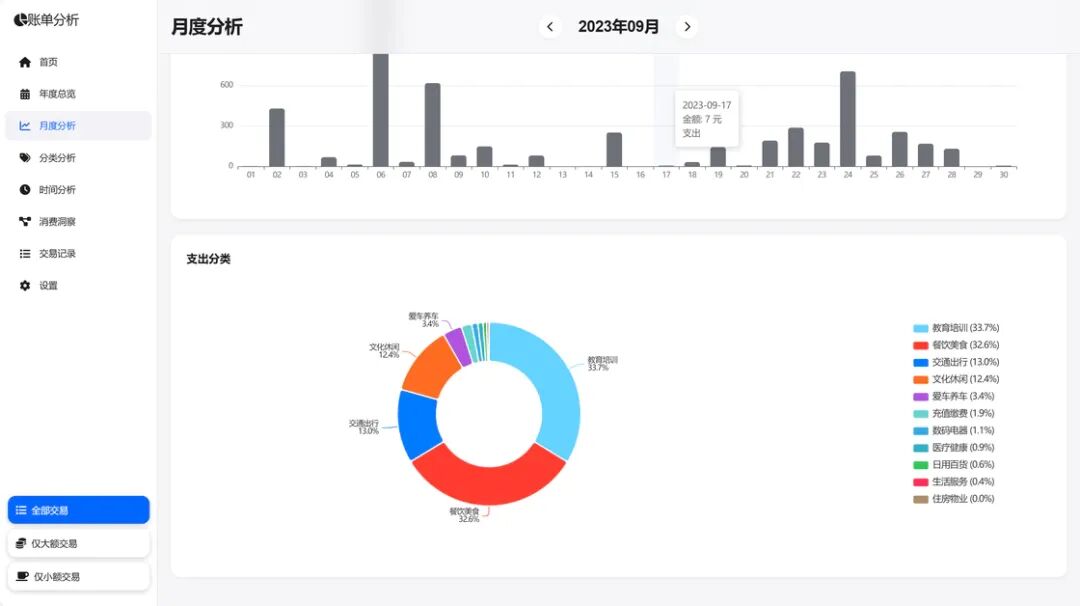This screenshot has height=606, width=1080.
Task: Click the bar for day 02
Action: point(277,138)
